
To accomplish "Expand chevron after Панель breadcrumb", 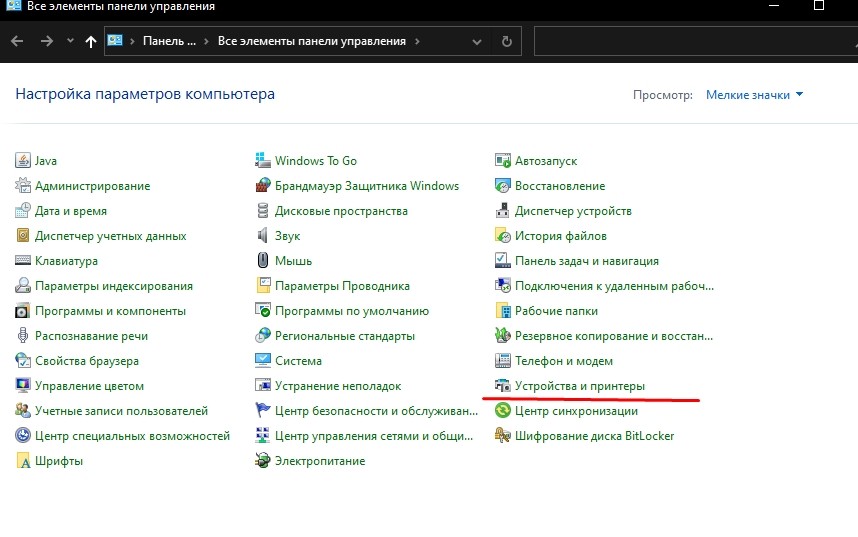I will coord(206,41).
